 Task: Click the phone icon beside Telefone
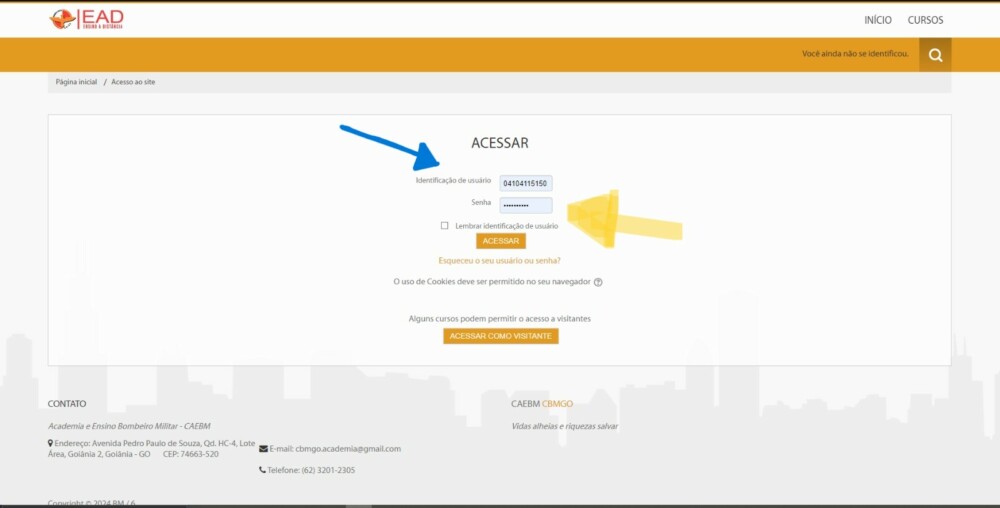(x=262, y=470)
